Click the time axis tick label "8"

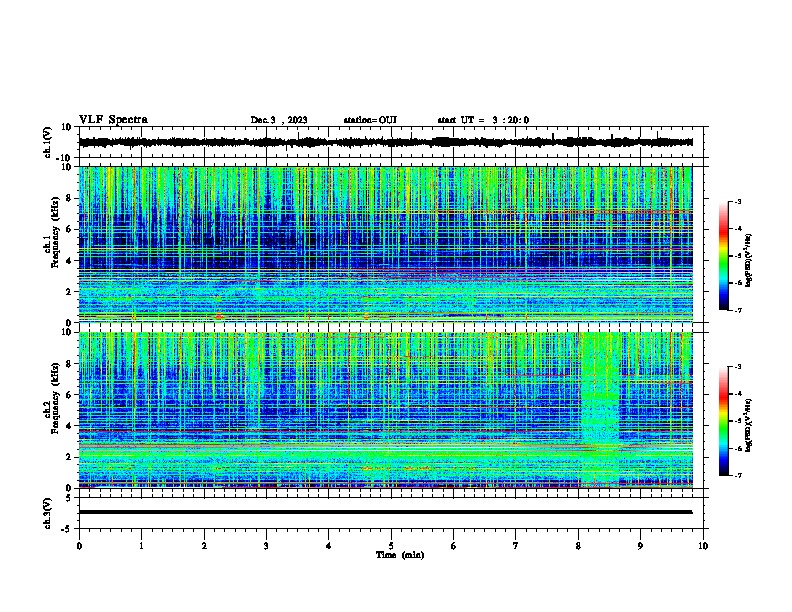[578, 545]
